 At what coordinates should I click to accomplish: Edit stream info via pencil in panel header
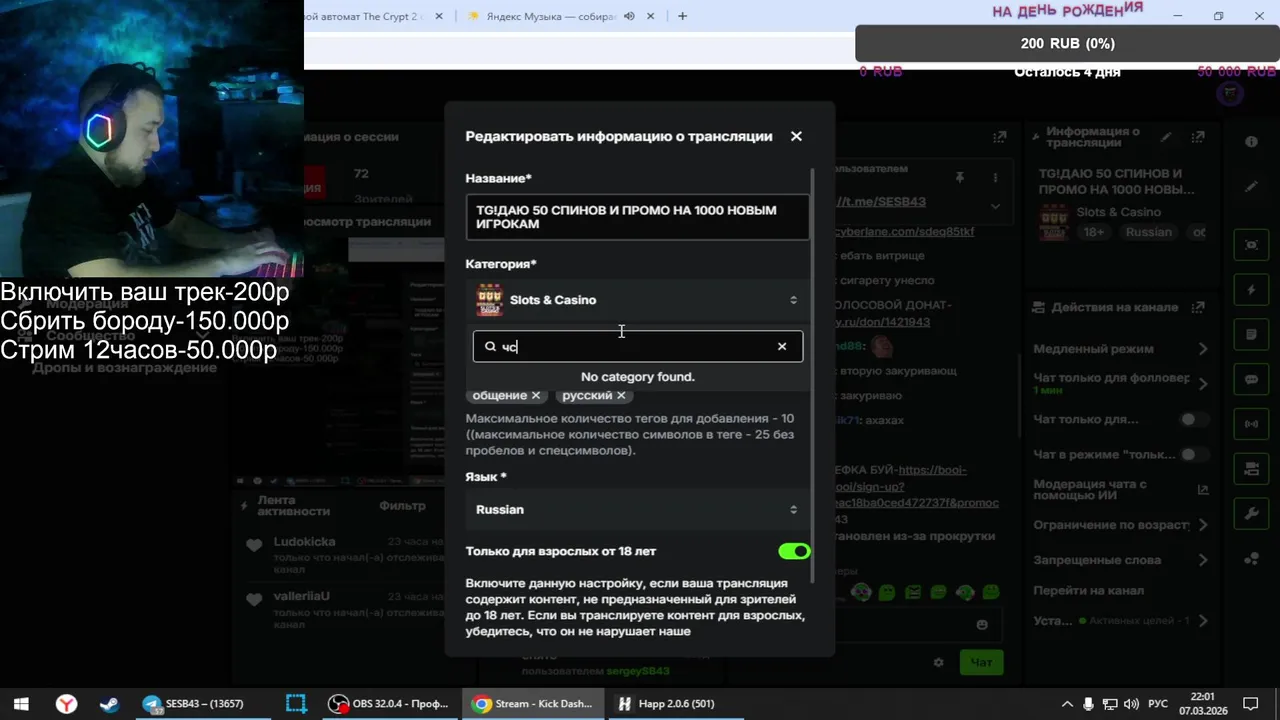1166,137
